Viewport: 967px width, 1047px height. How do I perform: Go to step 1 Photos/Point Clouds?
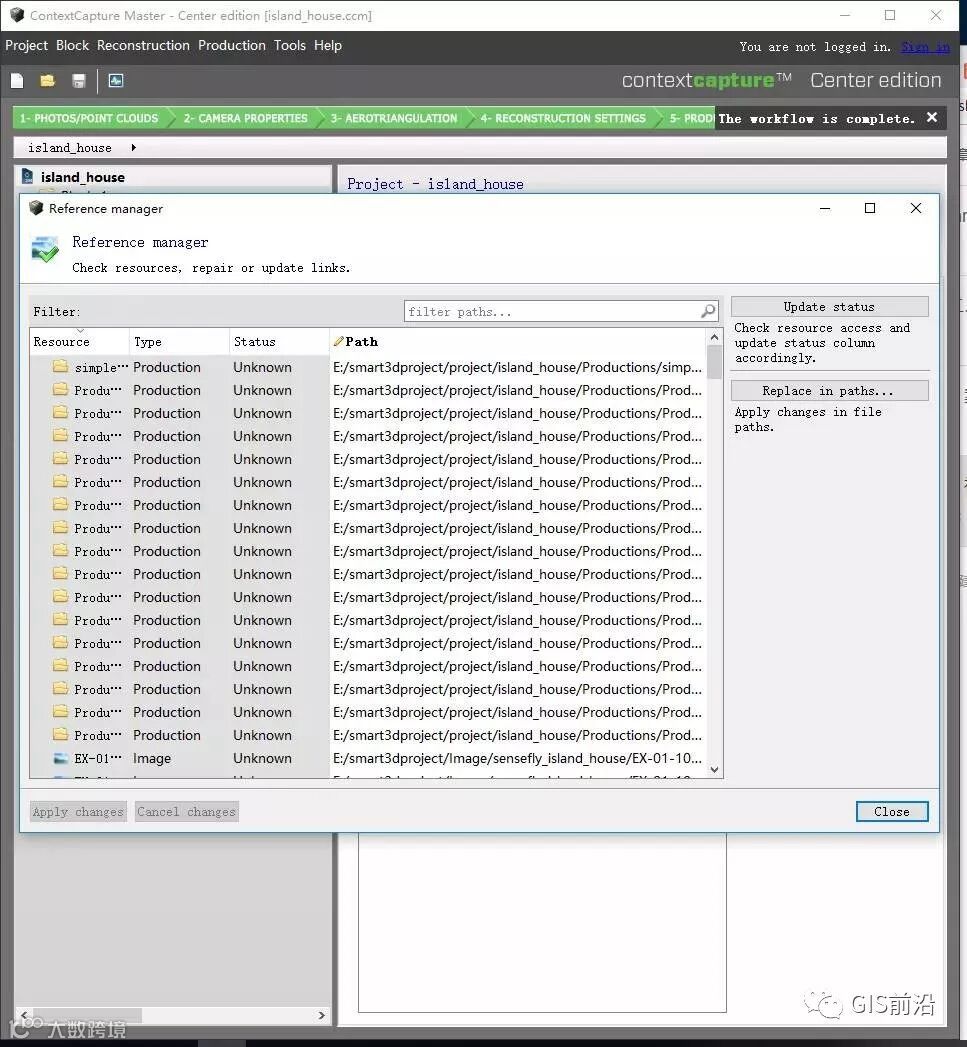89,118
